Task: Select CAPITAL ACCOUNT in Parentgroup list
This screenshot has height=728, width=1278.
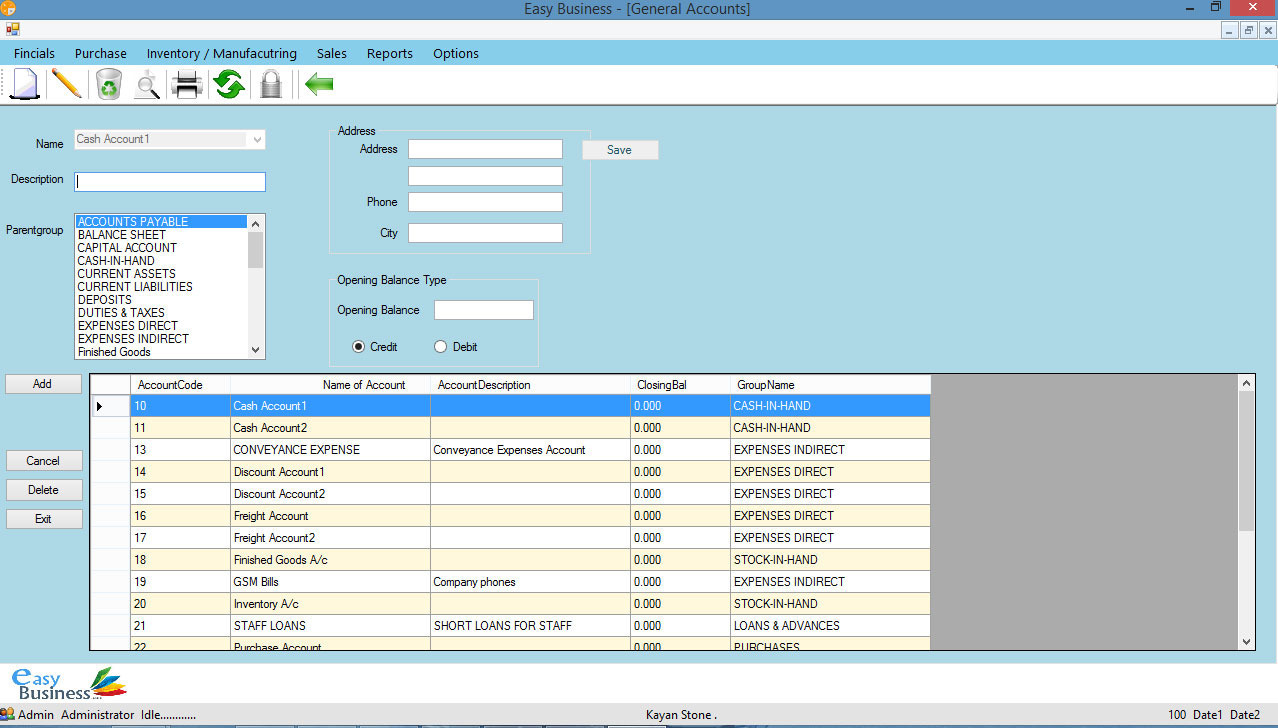Action: click(161, 248)
